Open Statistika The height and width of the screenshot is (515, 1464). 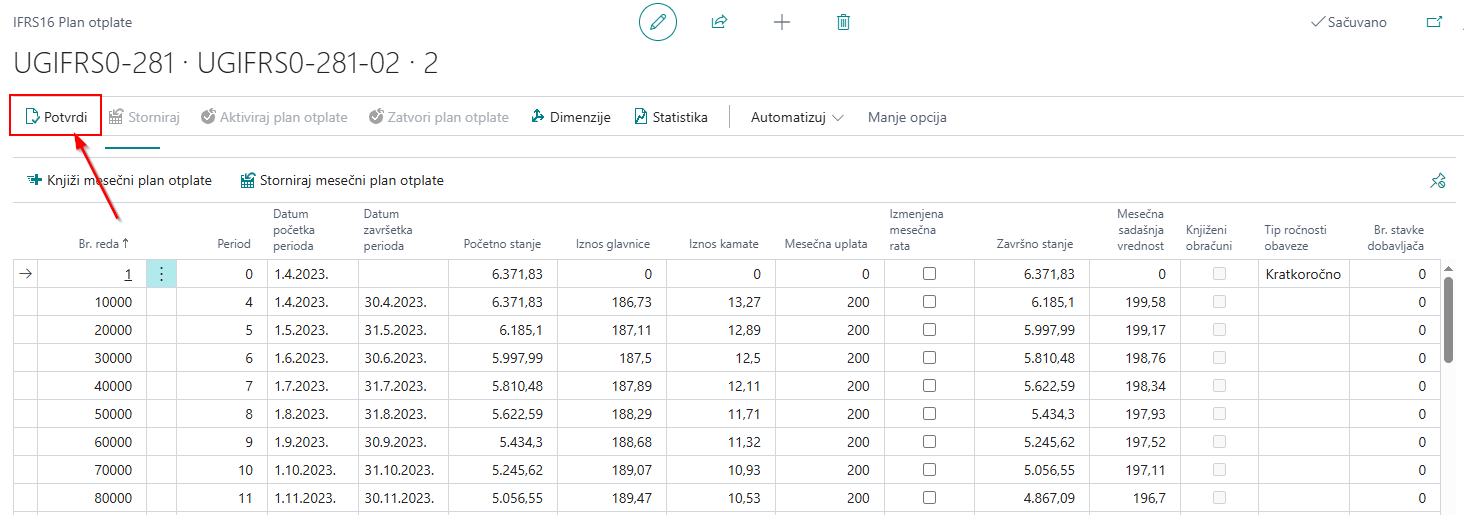[670, 117]
